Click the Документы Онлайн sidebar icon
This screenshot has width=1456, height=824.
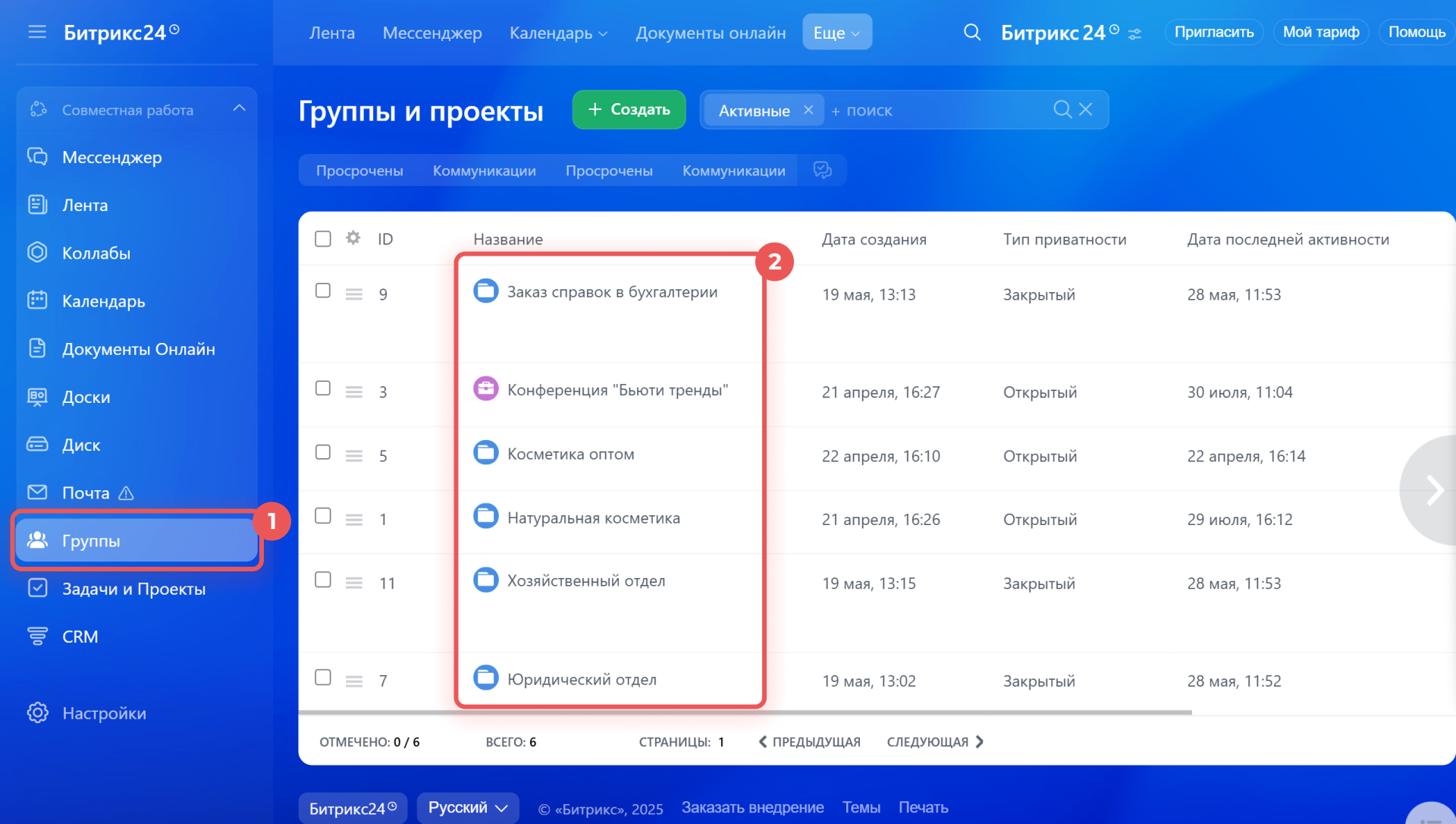[37, 348]
